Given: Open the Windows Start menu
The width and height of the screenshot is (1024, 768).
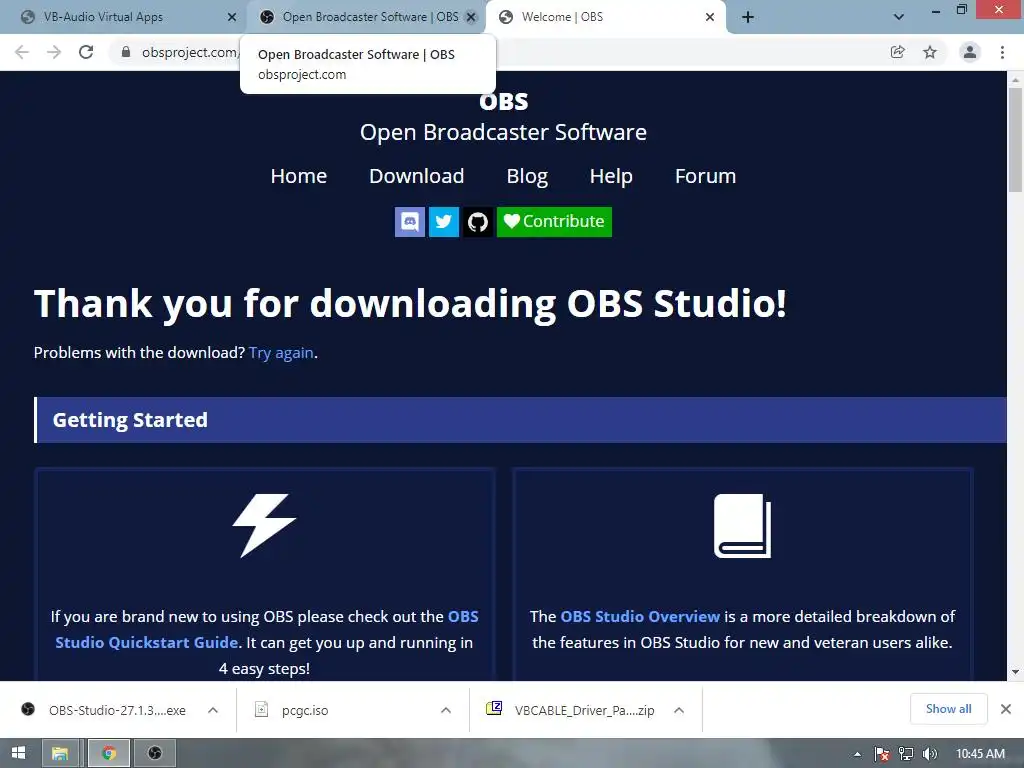Looking at the screenshot, I should pyautogui.click(x=18, y=753).
